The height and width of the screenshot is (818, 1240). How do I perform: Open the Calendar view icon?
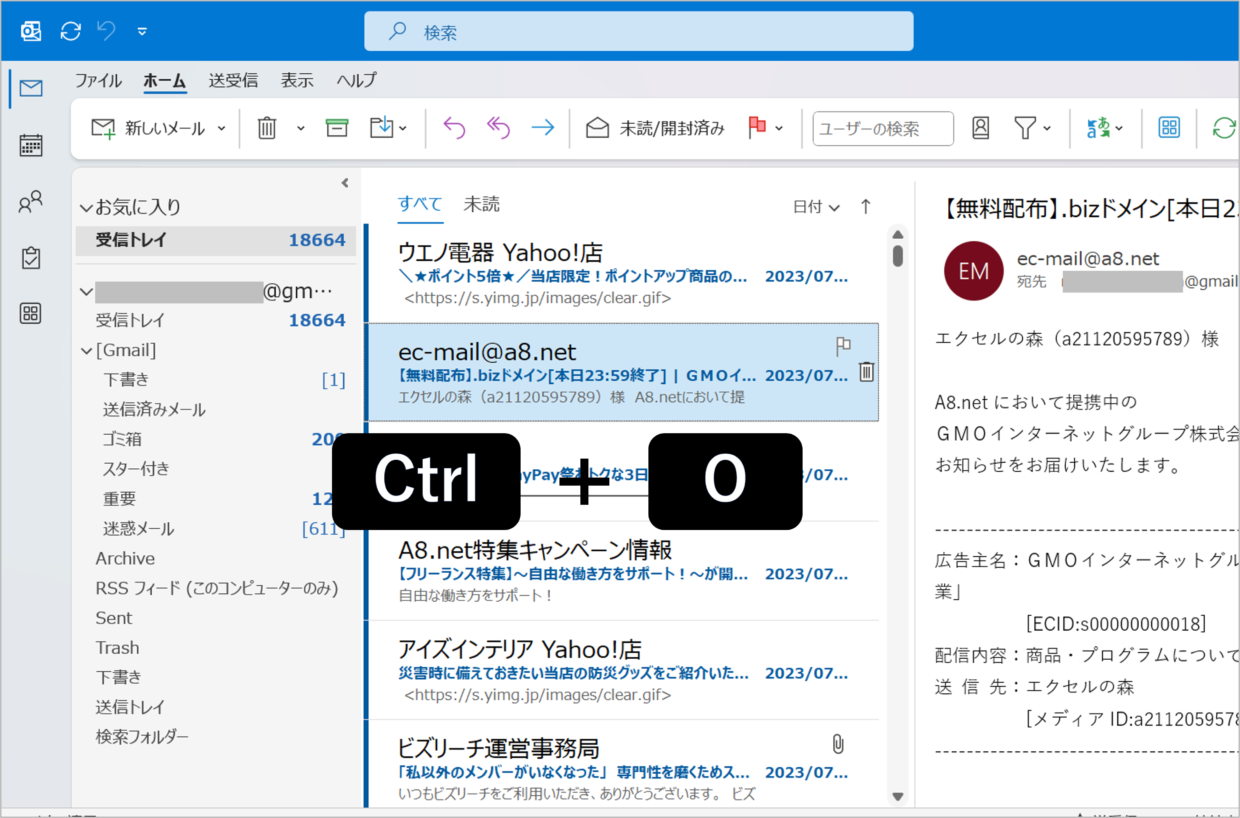click(31, 145)
